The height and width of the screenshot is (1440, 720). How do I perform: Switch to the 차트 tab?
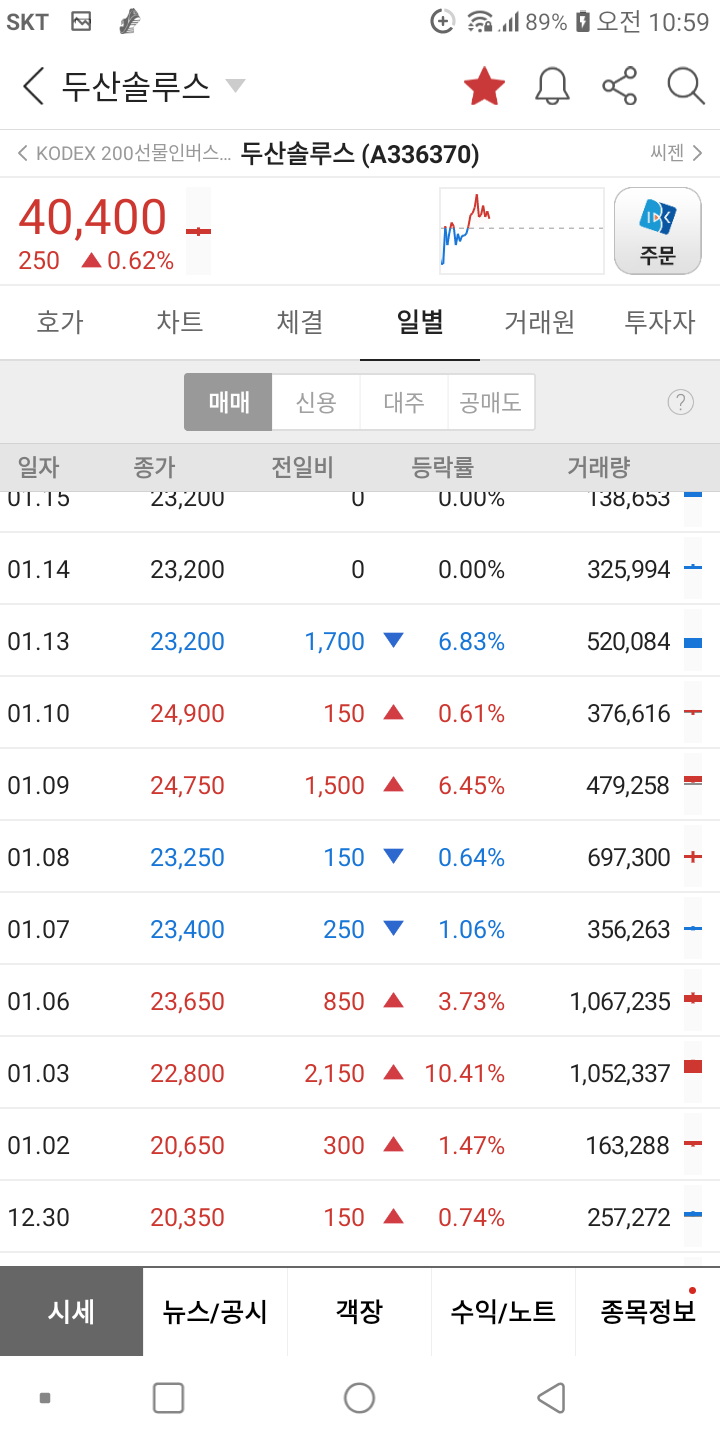pos(180,322)
